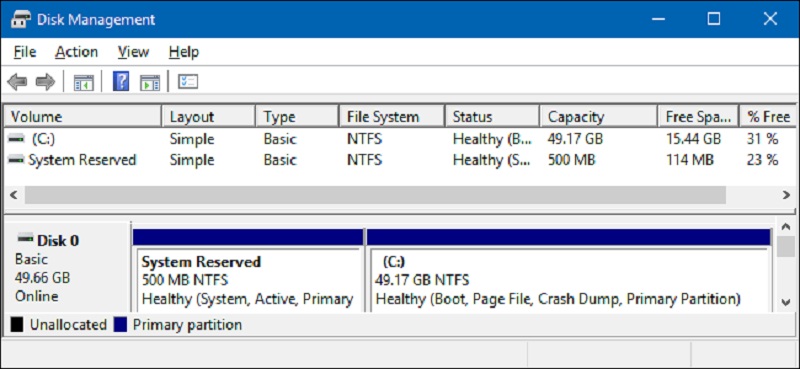Select the System Reserved volume row
The width and height of the screenshot is (800, 369).
(x=400, y=160)
